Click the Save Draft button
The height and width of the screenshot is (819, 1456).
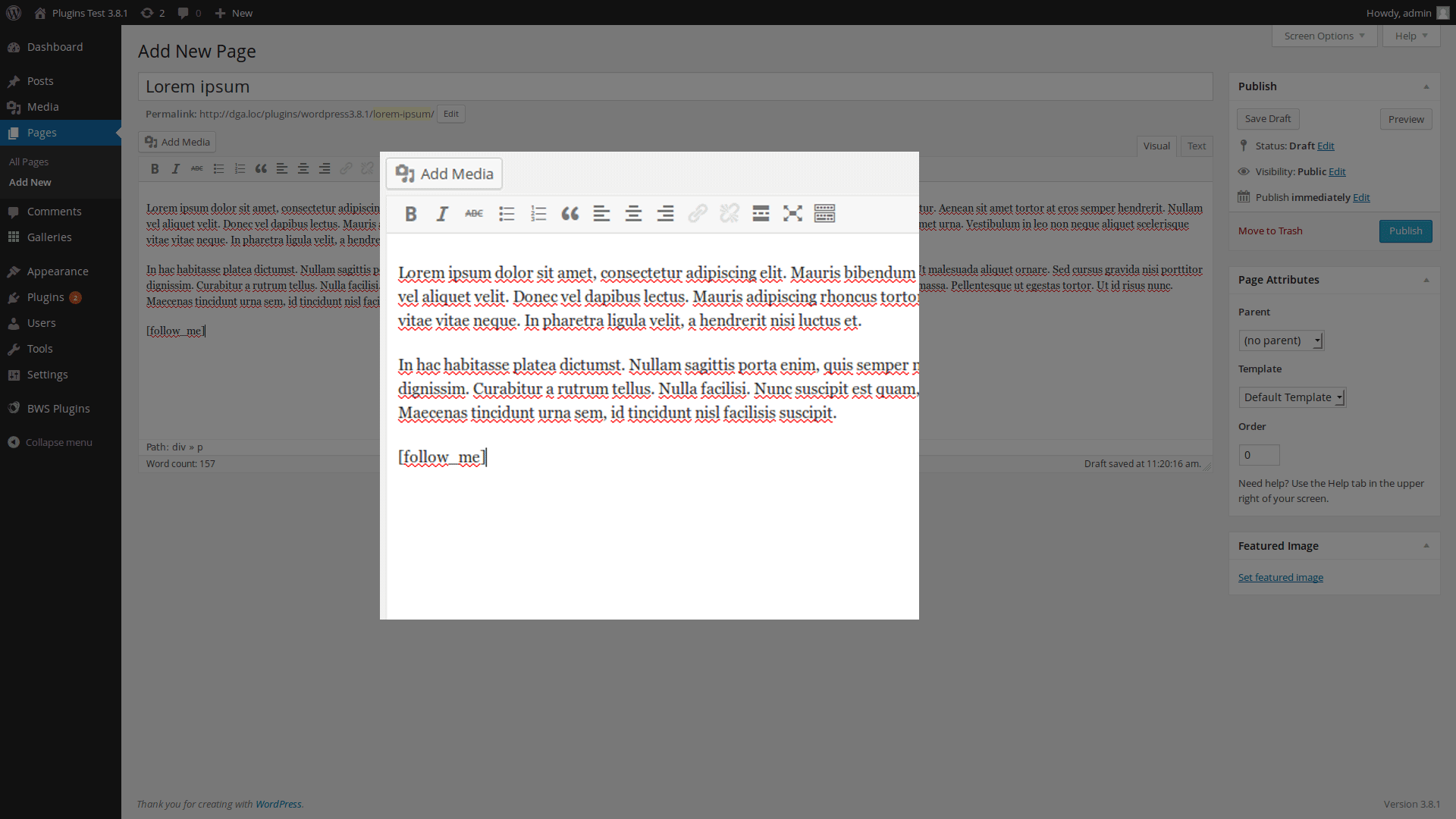coord(1268,119)
